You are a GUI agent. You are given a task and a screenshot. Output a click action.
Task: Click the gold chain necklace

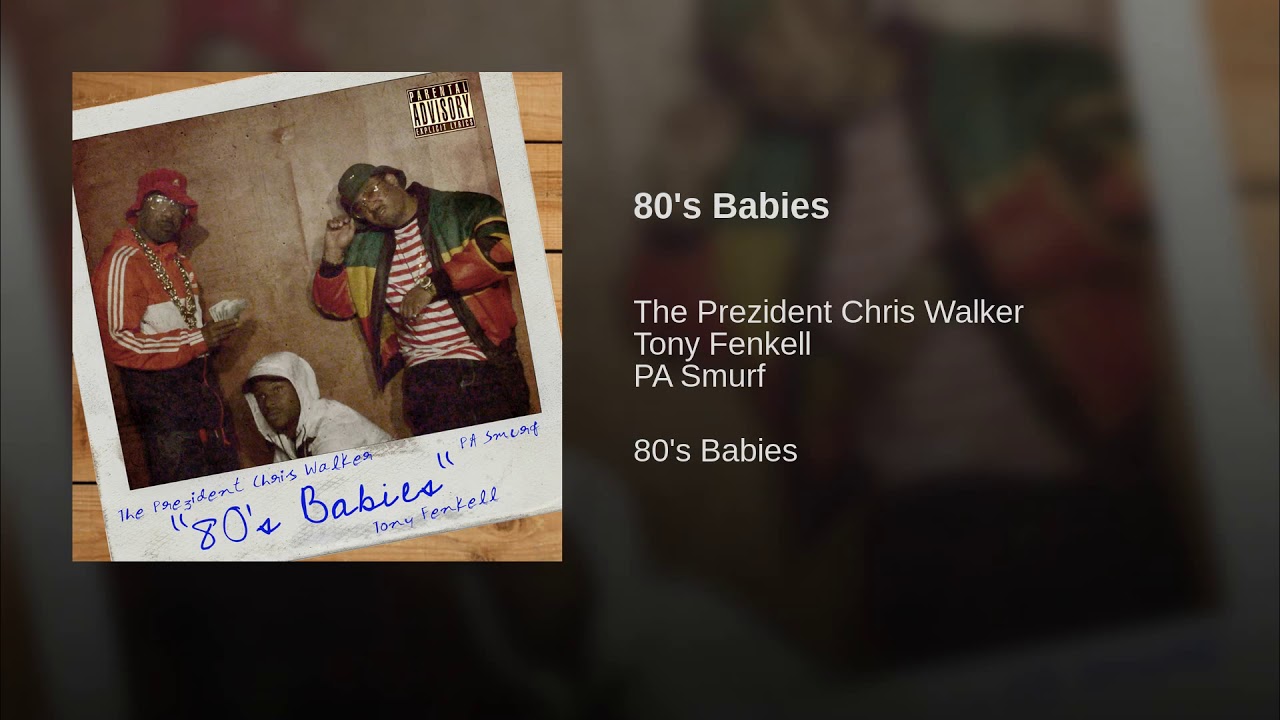167,274
